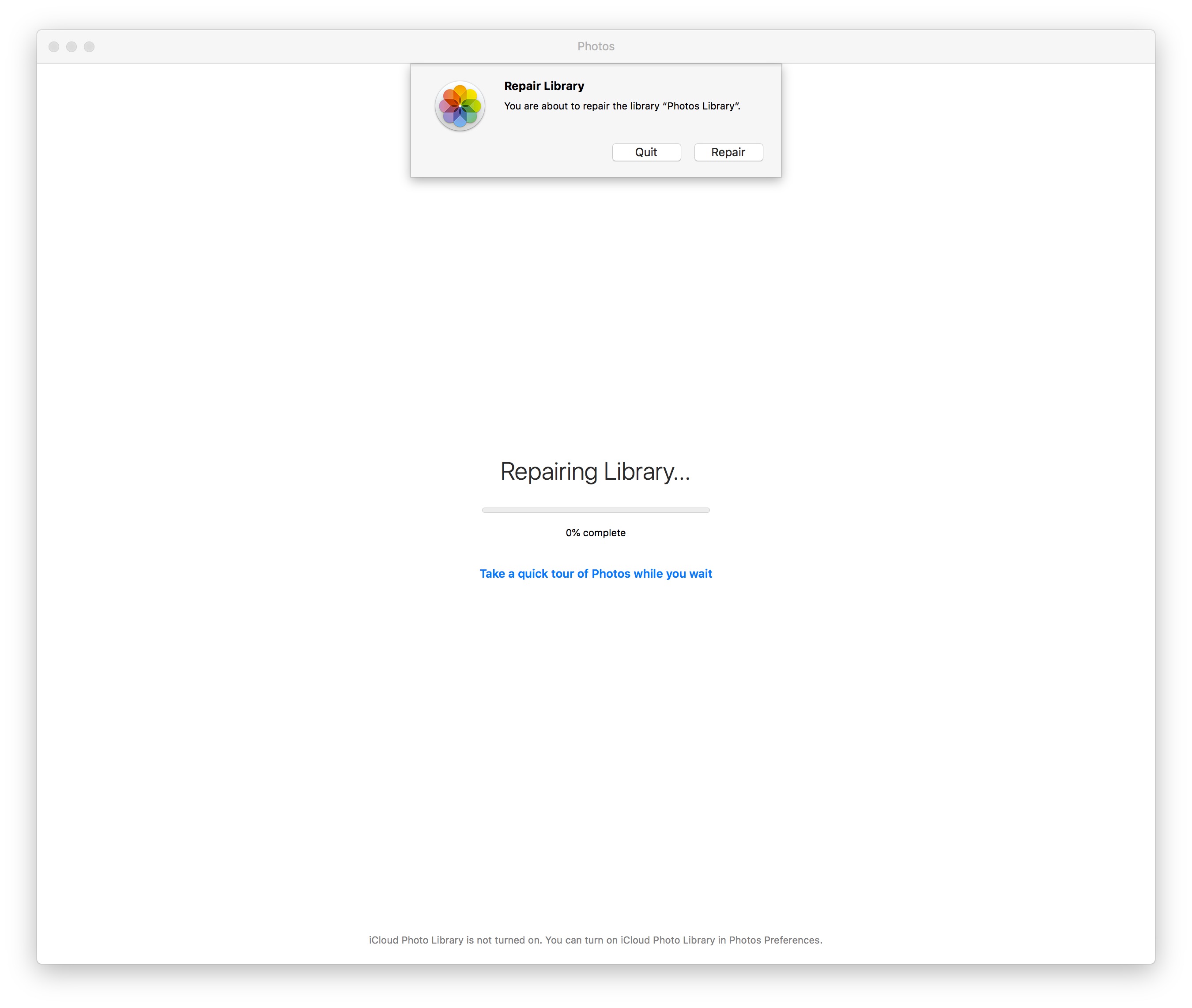The width and height of the screenshot is (1192, 1008).
Task: Minimize the Photos window
Action: 72,47
